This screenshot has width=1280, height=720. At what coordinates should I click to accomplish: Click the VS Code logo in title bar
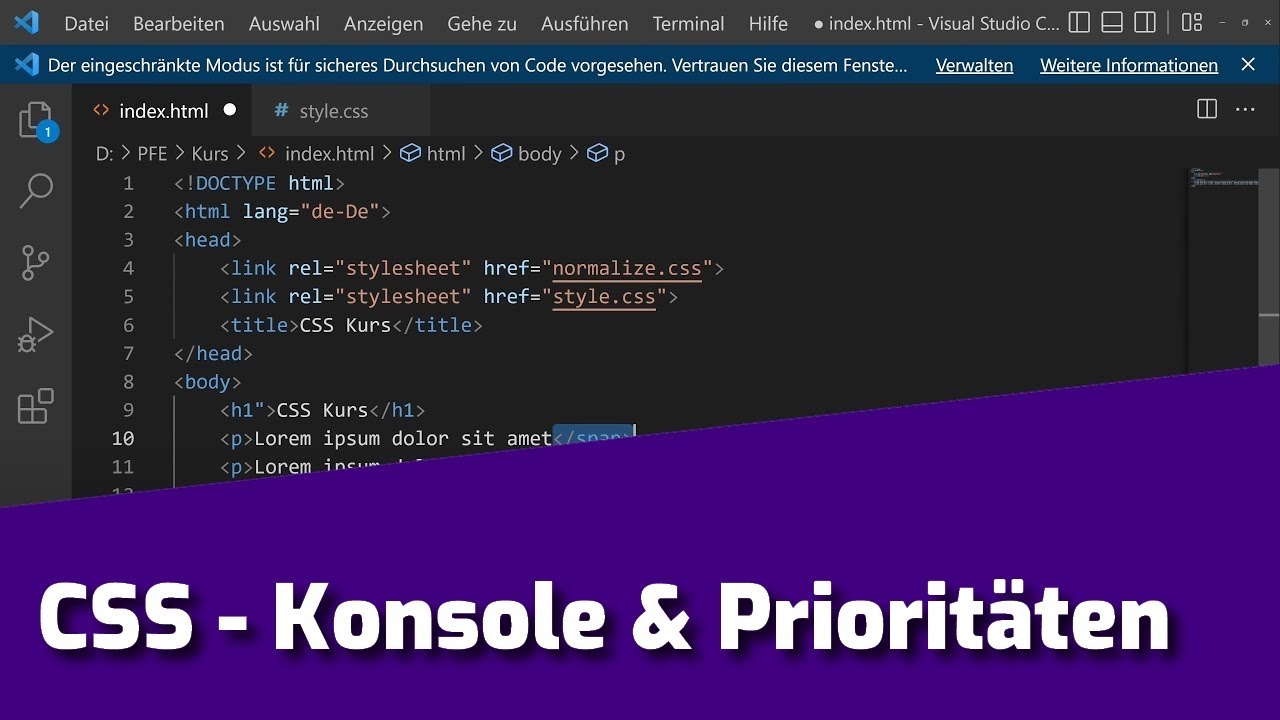pyautogui.click(x=26, y=22)
